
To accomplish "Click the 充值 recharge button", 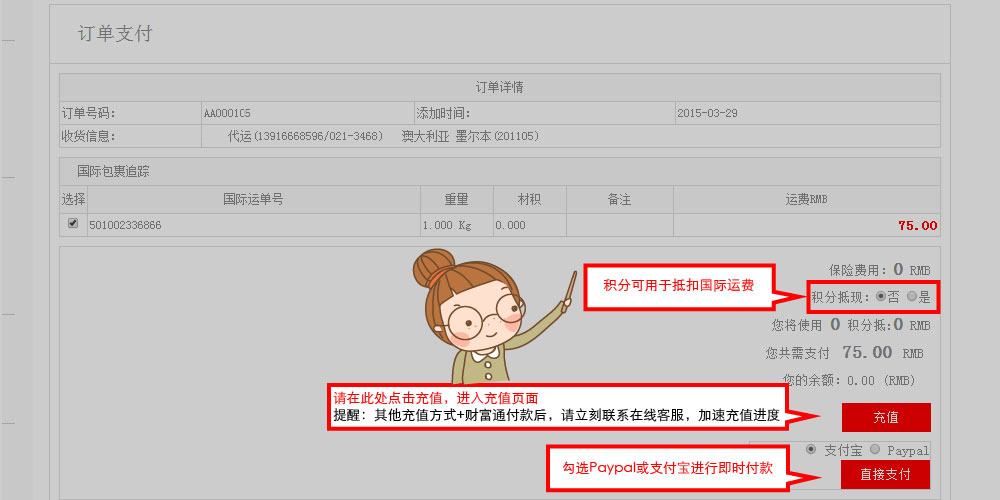I will coord(886,418).
